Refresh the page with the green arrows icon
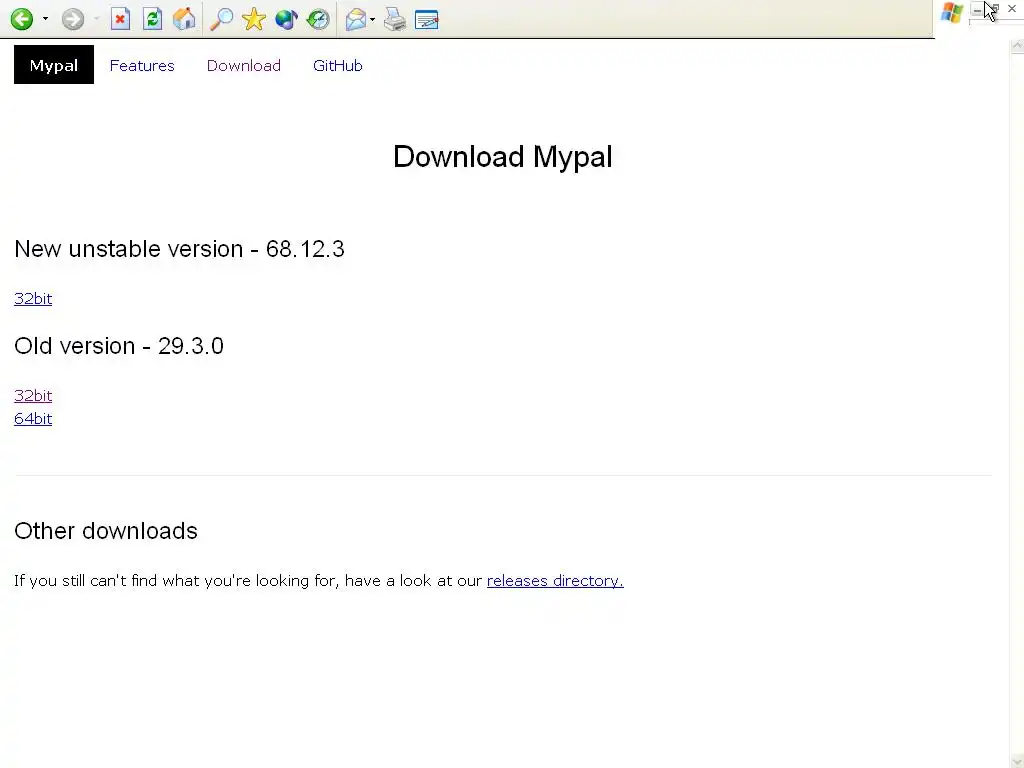Screen dimensions: 1024x768 coord(152,19)
